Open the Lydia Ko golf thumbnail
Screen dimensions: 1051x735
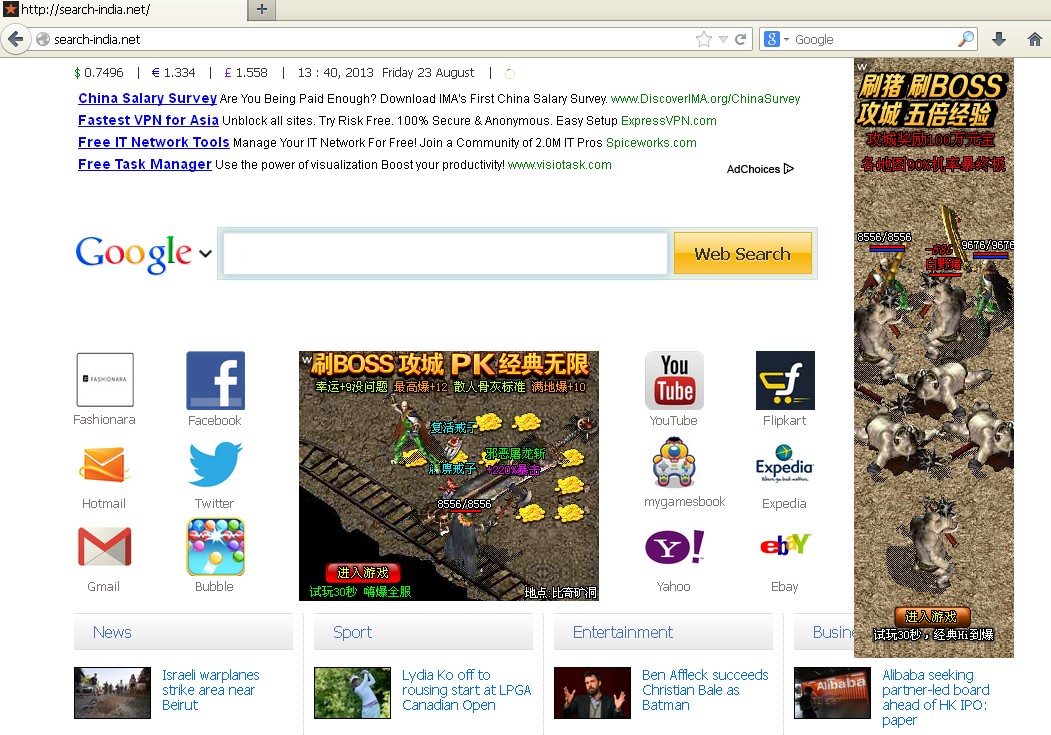353,693
